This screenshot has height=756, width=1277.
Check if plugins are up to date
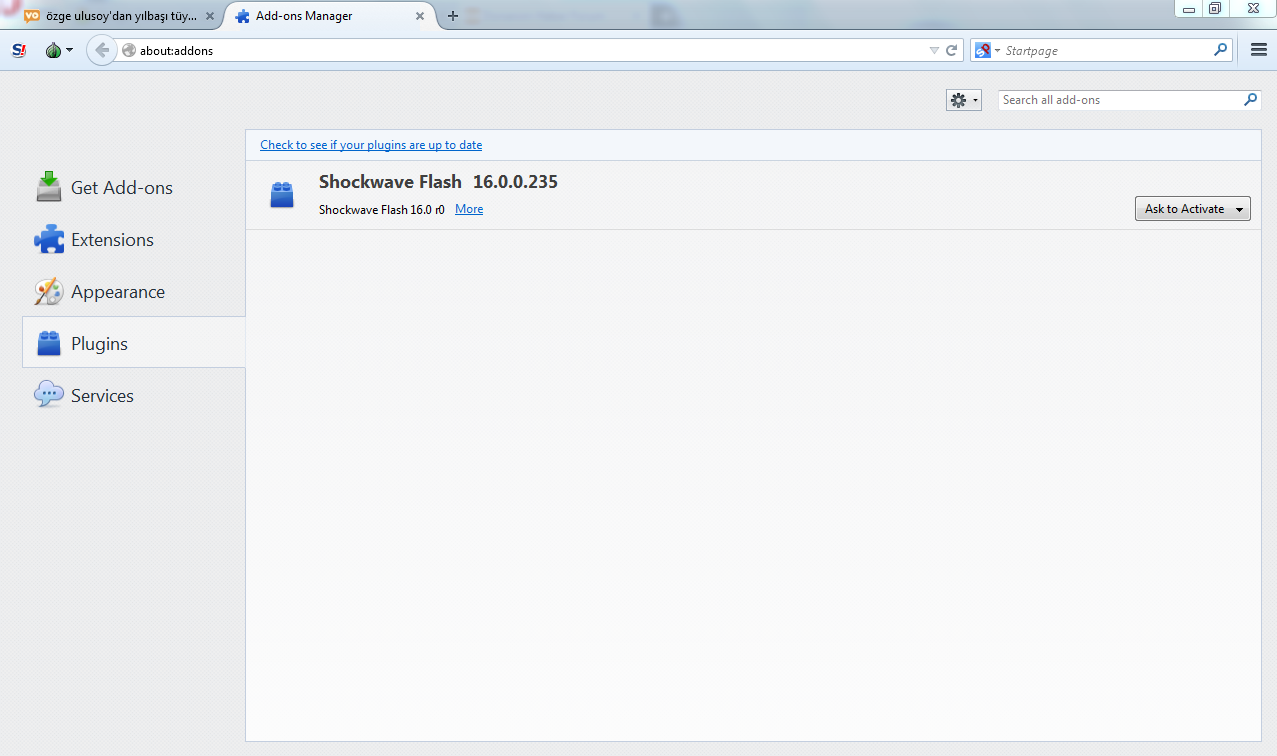tap(371, 145)
